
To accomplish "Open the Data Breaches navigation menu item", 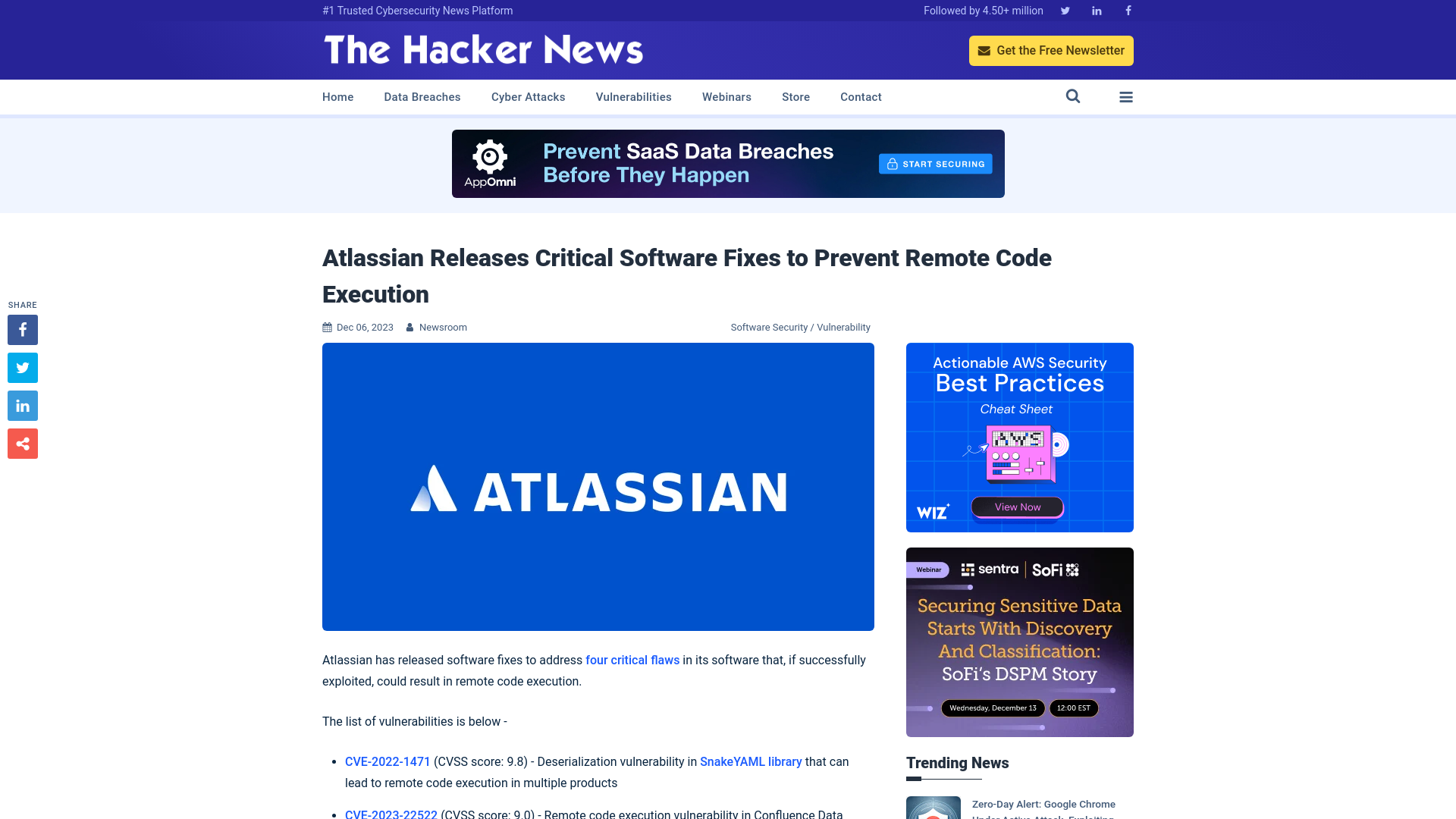I will coord(422,96).
